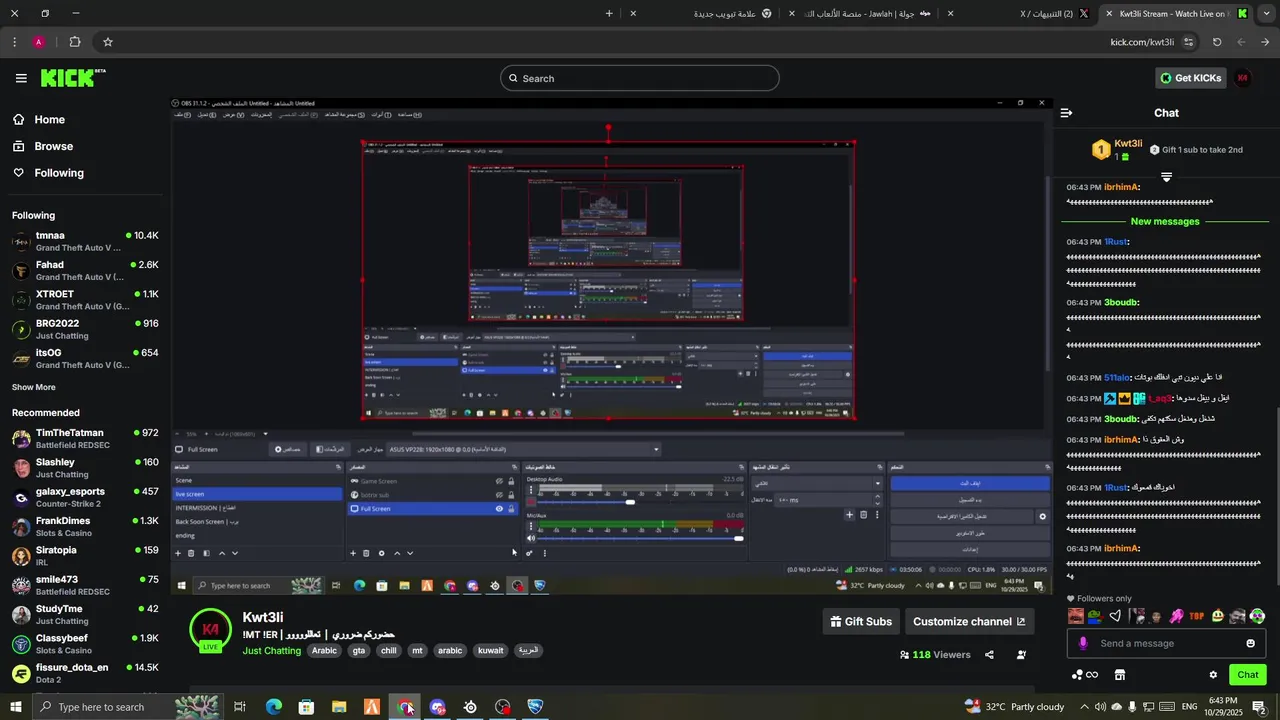Screen dimensions: 1280x720
Task: Open Fahad channel in Following
Action: (85, 271)
